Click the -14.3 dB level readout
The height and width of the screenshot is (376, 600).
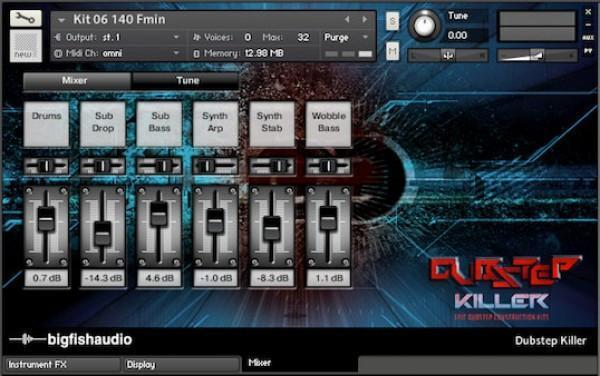pos(103,278)
